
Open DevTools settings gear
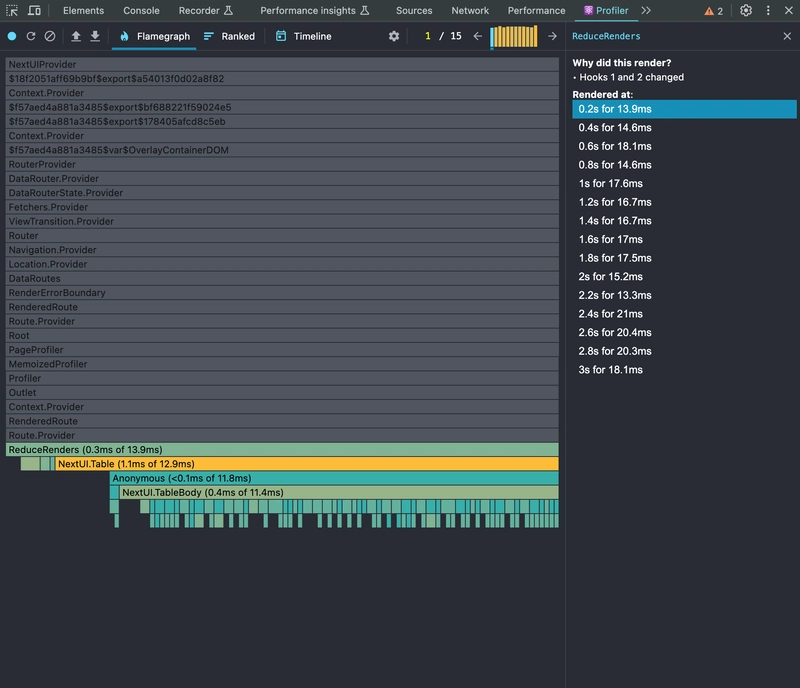746,10
